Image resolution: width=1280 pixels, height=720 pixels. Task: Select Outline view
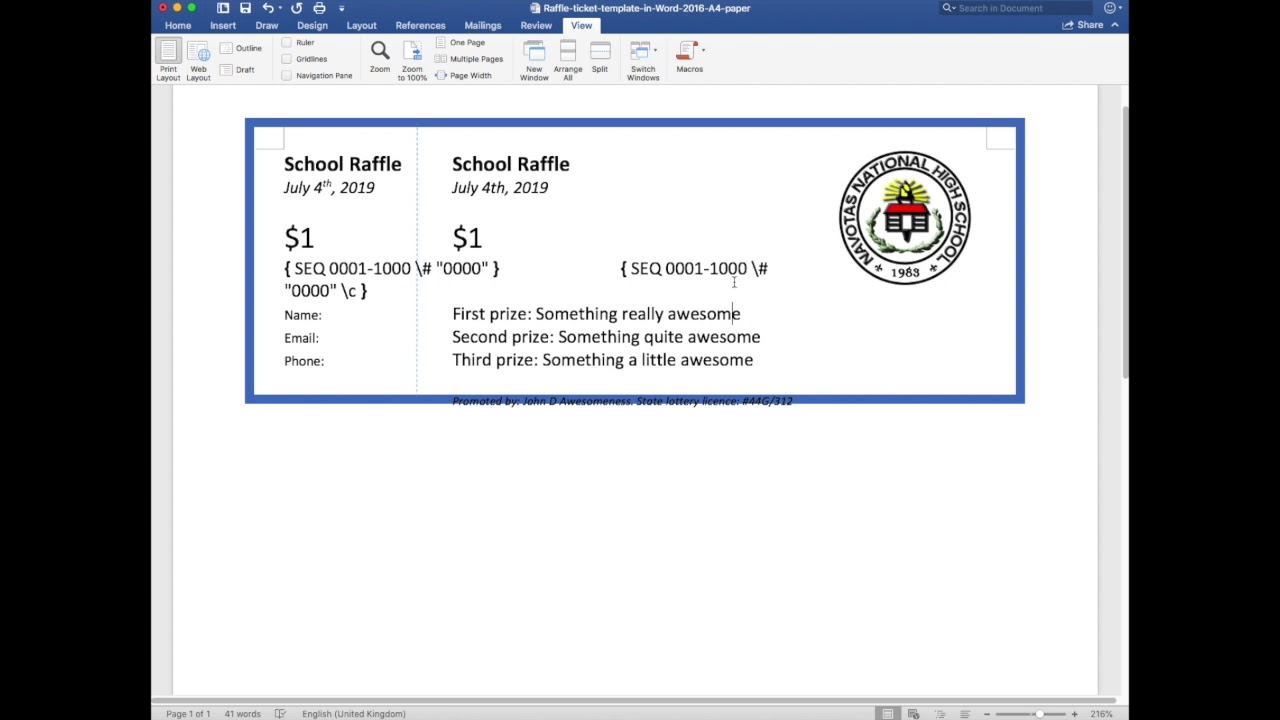point(241,48)
